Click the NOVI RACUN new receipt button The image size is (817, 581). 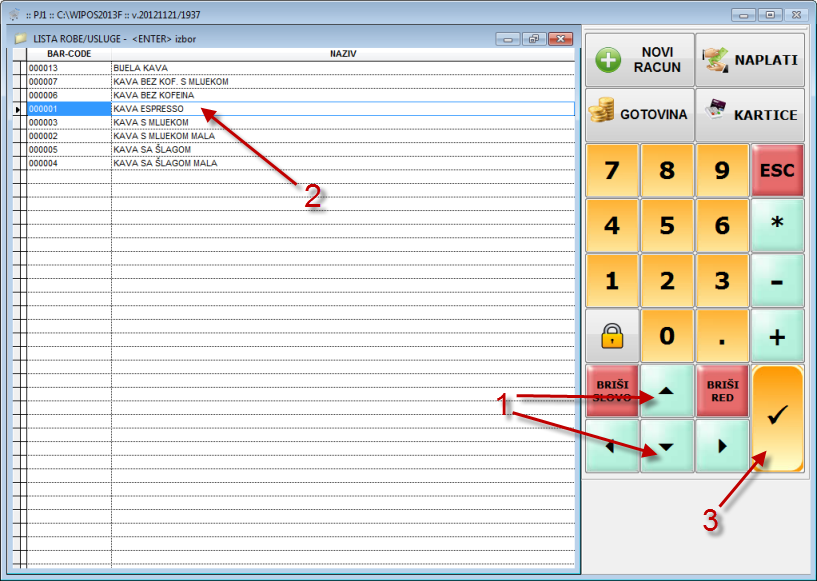(x=638, y=60)
